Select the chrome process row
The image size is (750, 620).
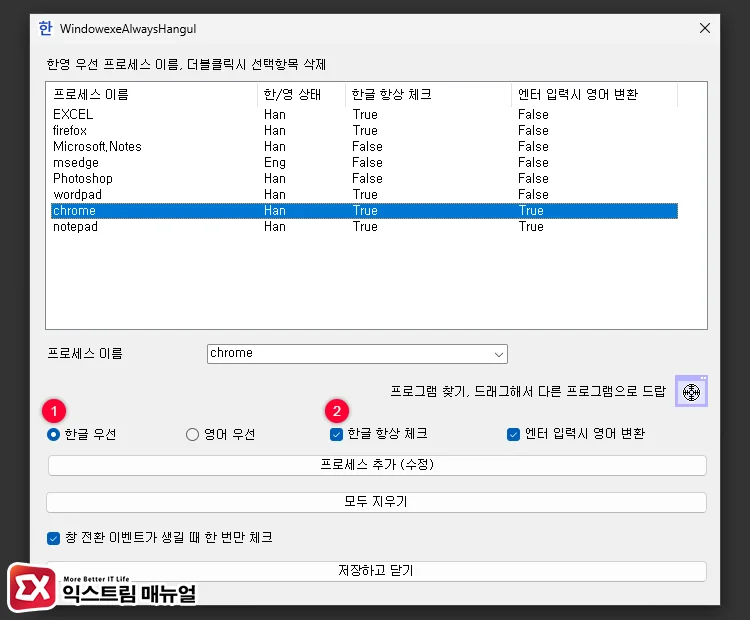(364, 211)
